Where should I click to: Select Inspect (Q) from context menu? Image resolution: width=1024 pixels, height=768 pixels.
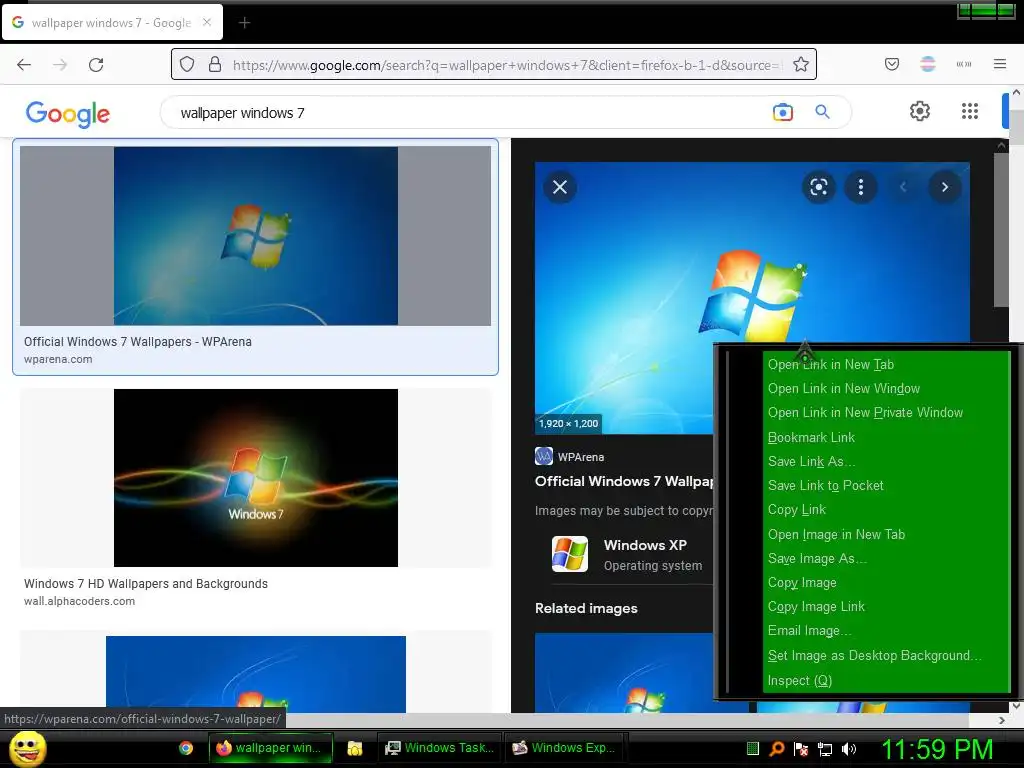(886, 680)
